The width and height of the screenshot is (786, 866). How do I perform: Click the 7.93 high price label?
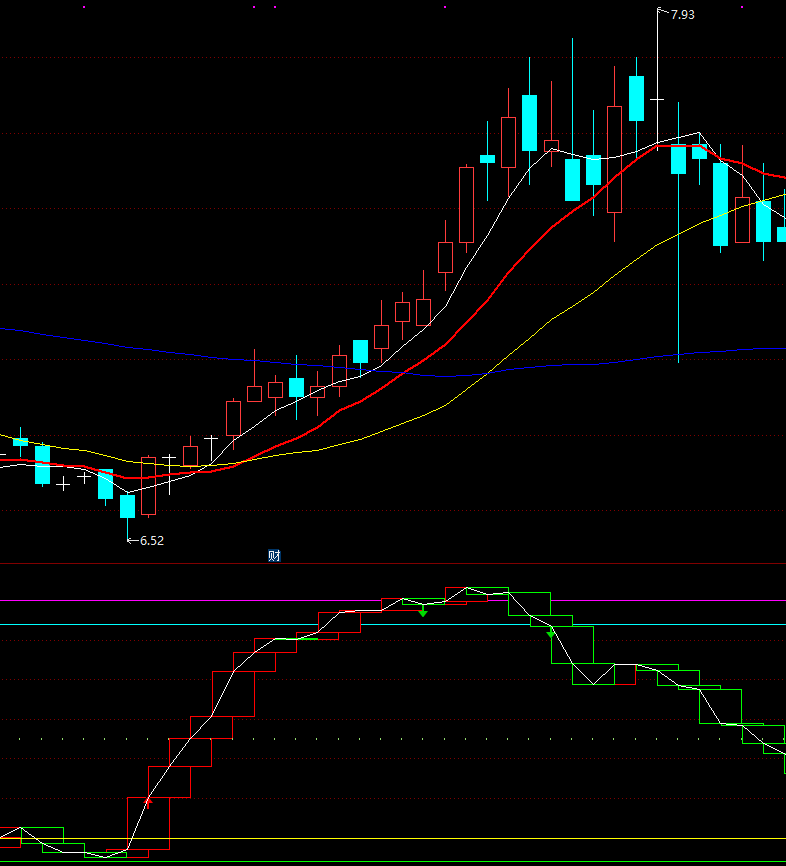tap(682, 15)
